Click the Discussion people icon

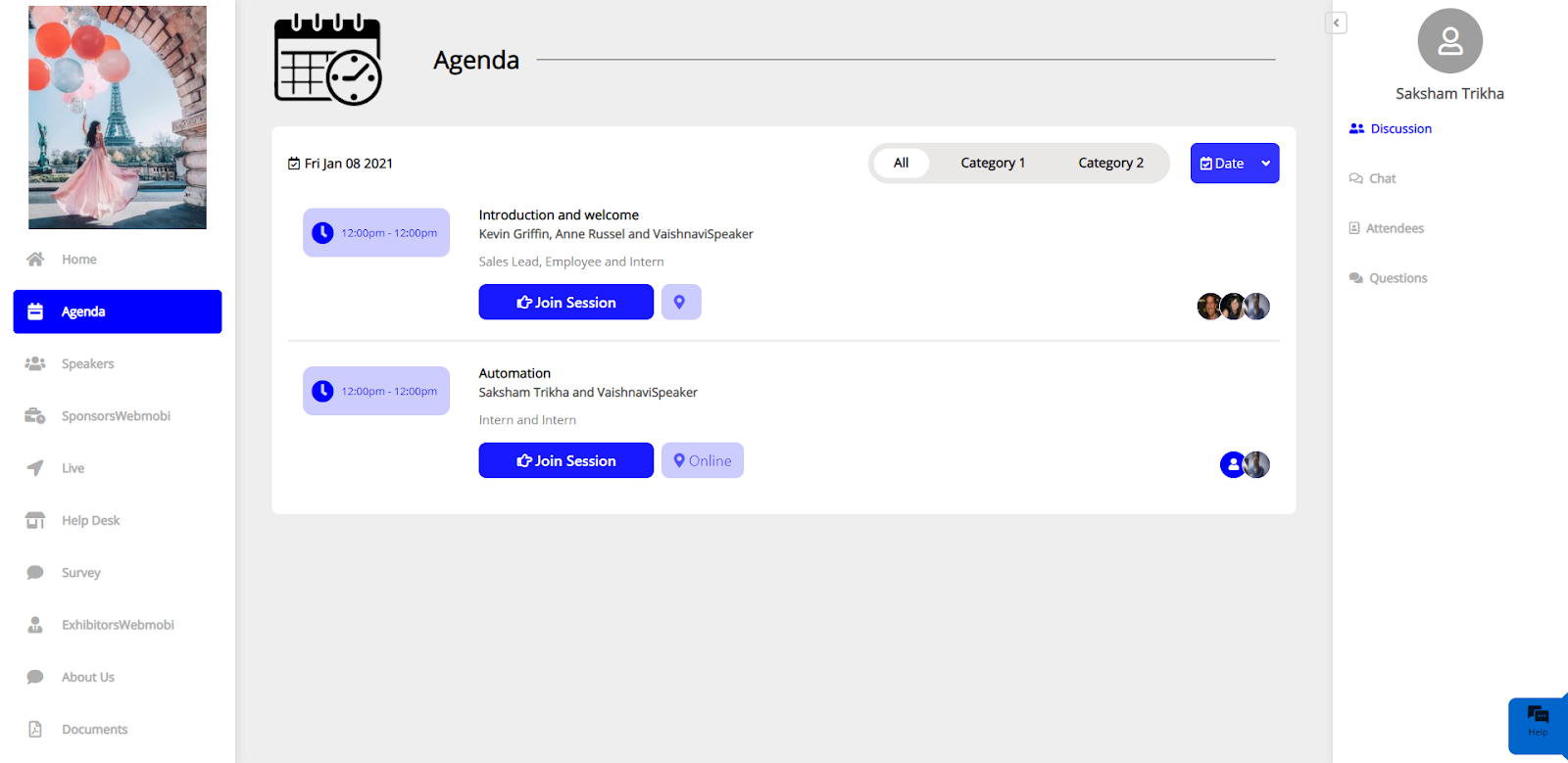point(1356,128)
